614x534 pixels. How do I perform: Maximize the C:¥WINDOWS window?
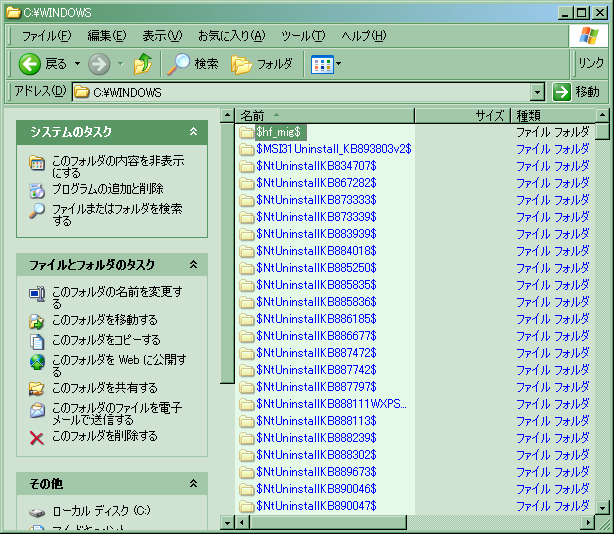point(582,13)
